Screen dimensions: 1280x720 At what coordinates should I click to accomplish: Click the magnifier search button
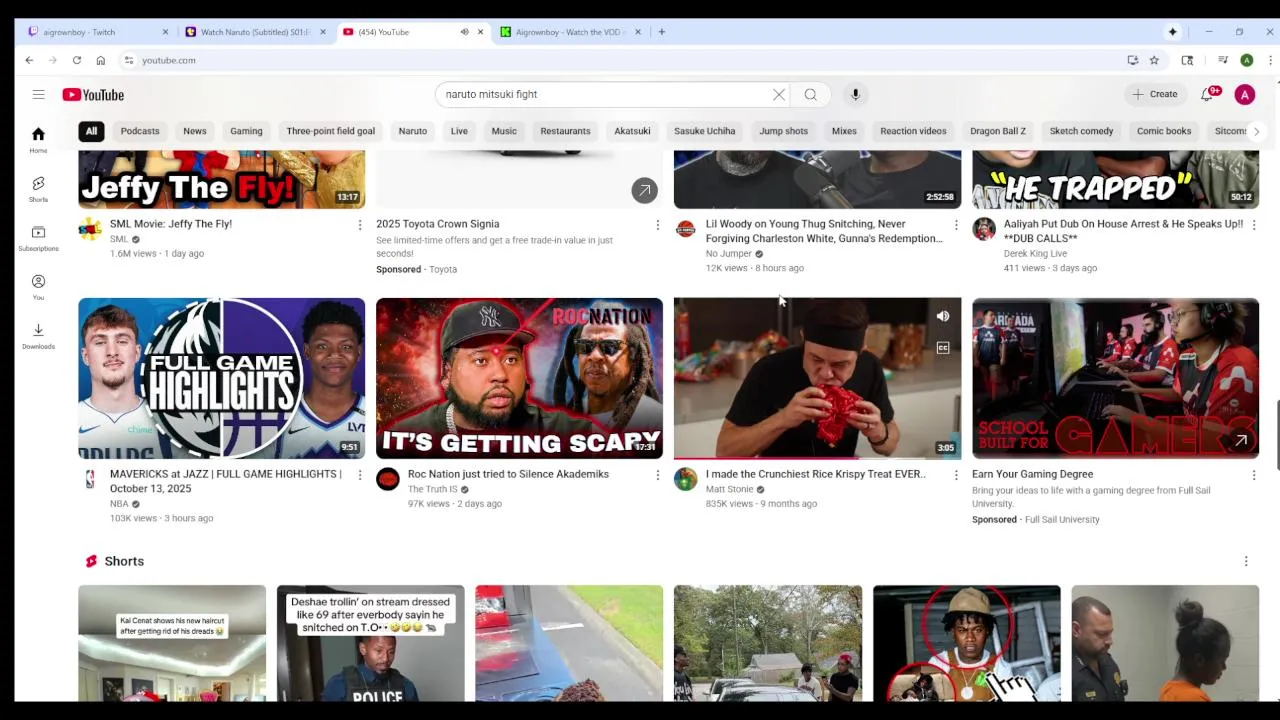pyautogui.click(x=810, y=94)
